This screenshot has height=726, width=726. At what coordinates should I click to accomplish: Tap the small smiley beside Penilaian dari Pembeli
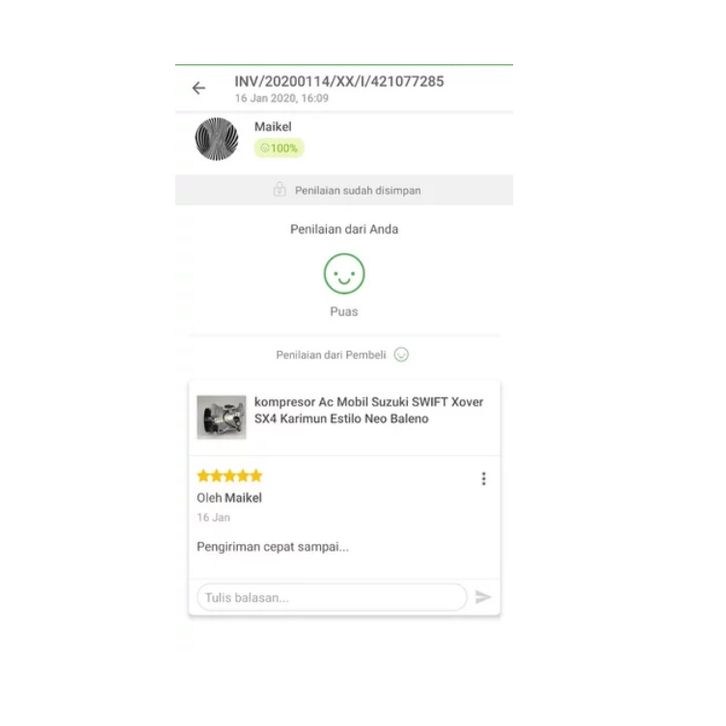pyautogui.click(x=401, y=355)
